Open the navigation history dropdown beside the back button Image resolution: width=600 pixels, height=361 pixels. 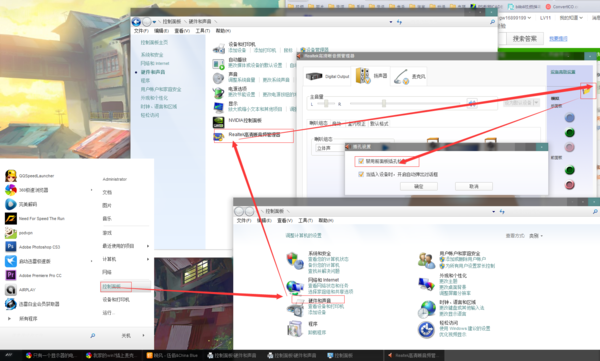click(154, 22)
